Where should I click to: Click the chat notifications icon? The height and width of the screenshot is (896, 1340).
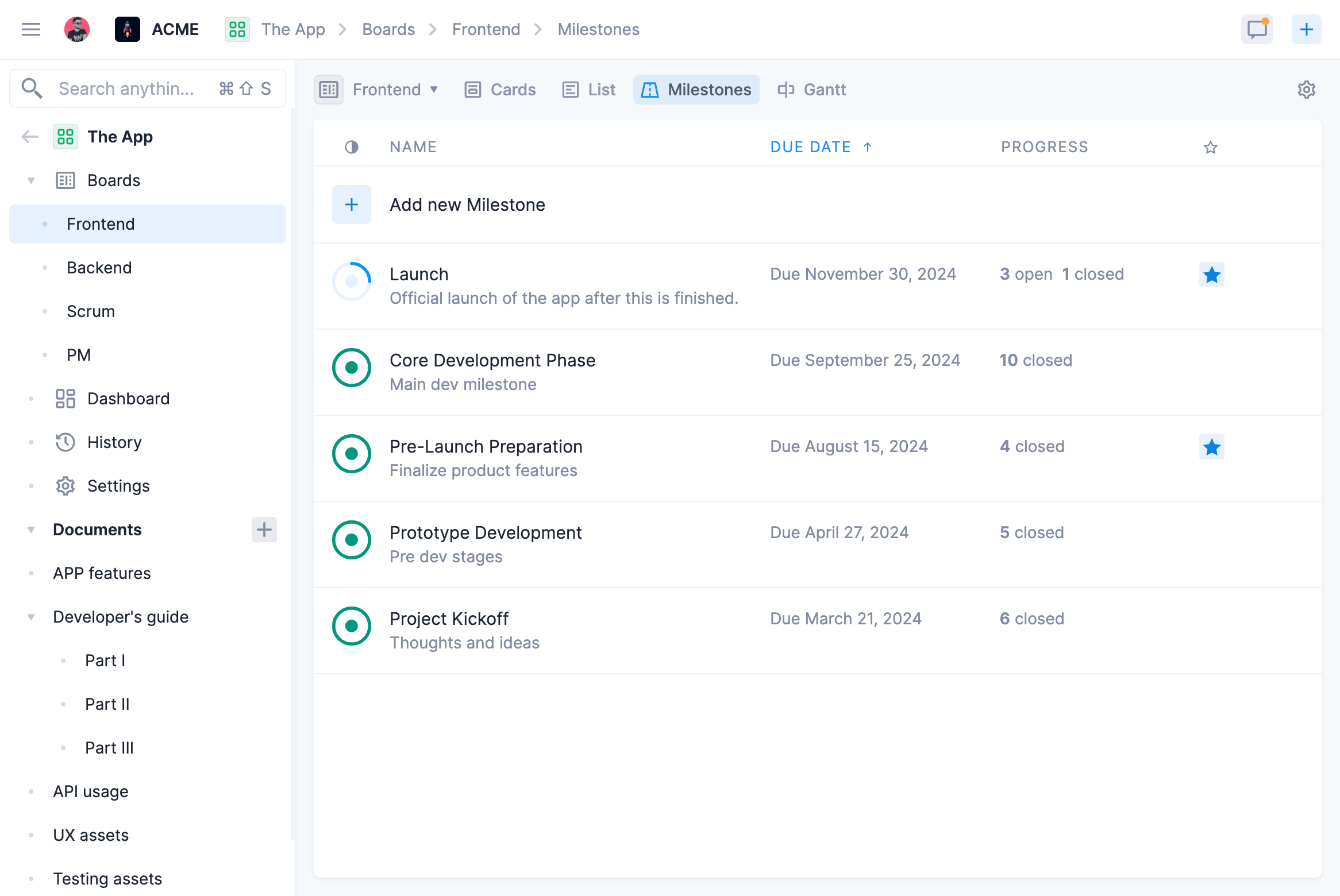(x=1257, y=29)
